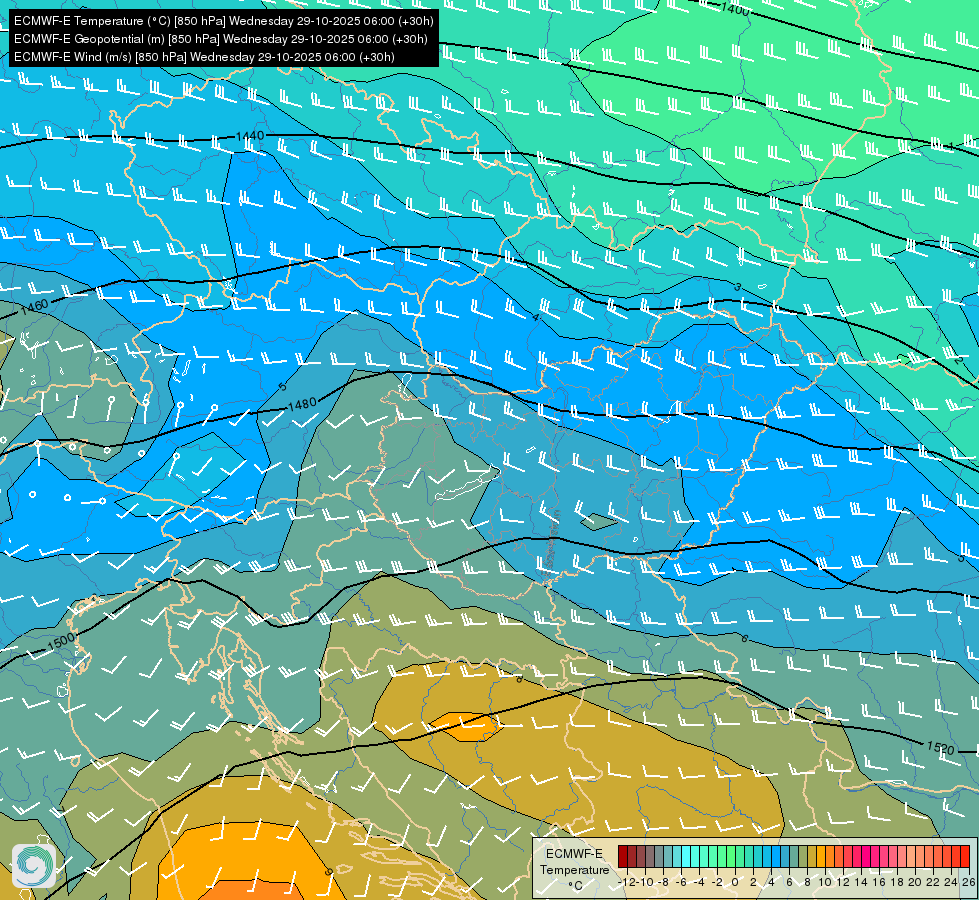Click the legend tick value 26
Screen dimensions: 979x900
tap(968, 883)
